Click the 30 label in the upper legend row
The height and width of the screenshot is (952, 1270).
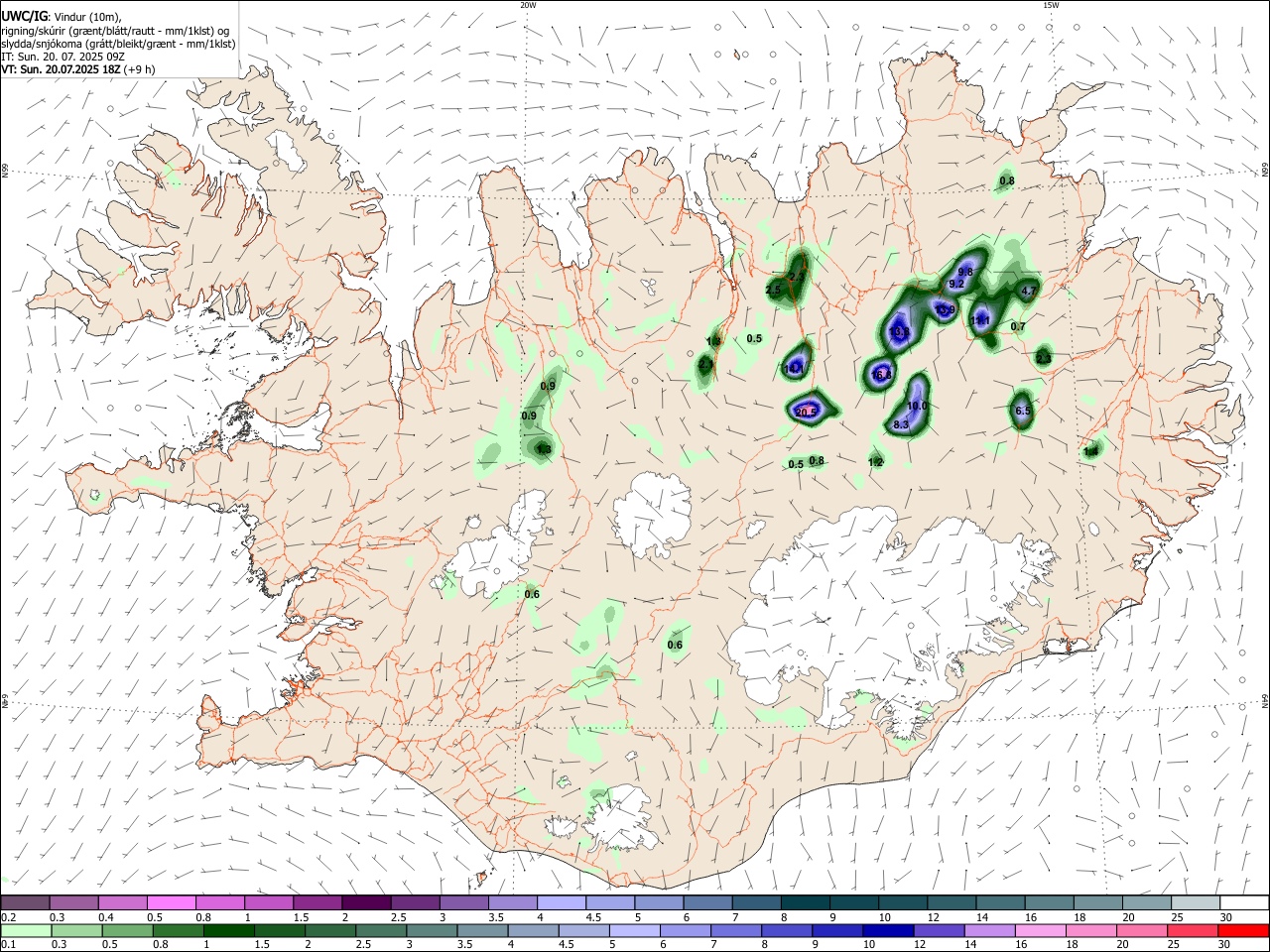[1226, 917]
